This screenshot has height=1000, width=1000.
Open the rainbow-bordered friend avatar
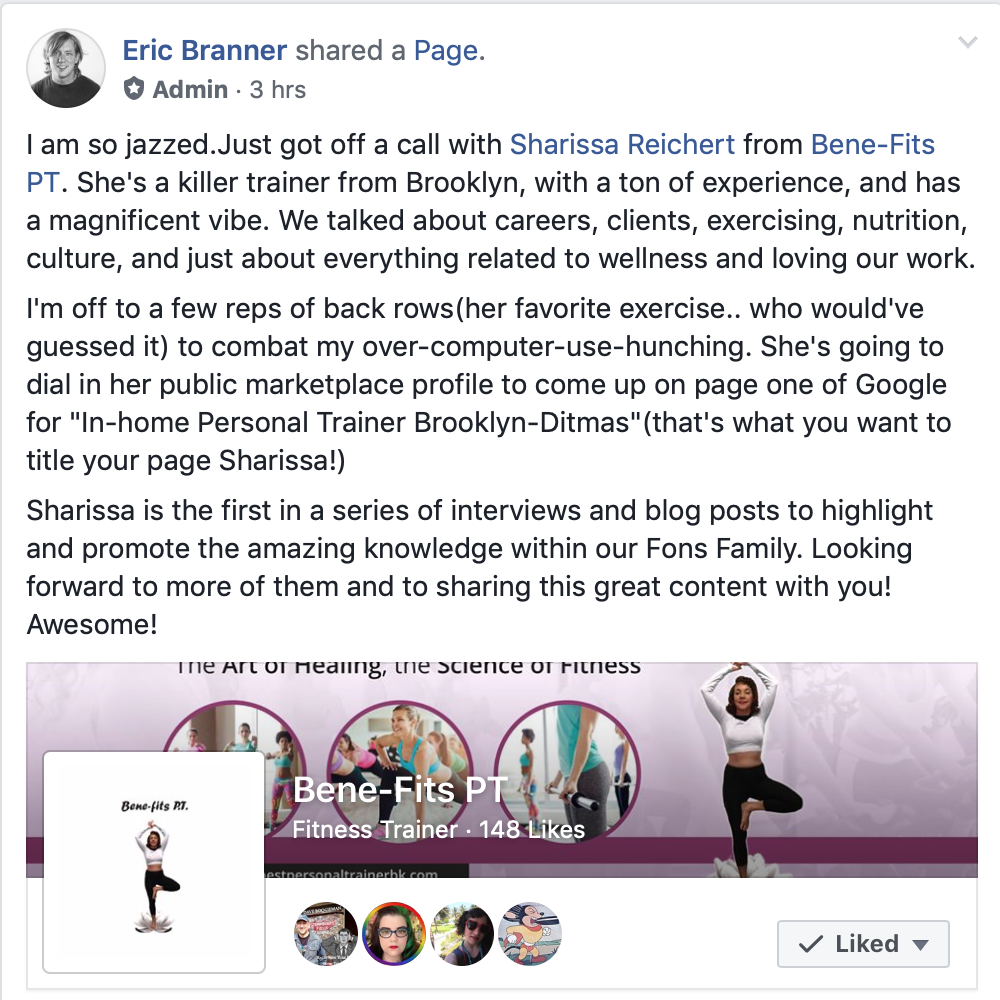pyautogui.click(x=394, y=934)
